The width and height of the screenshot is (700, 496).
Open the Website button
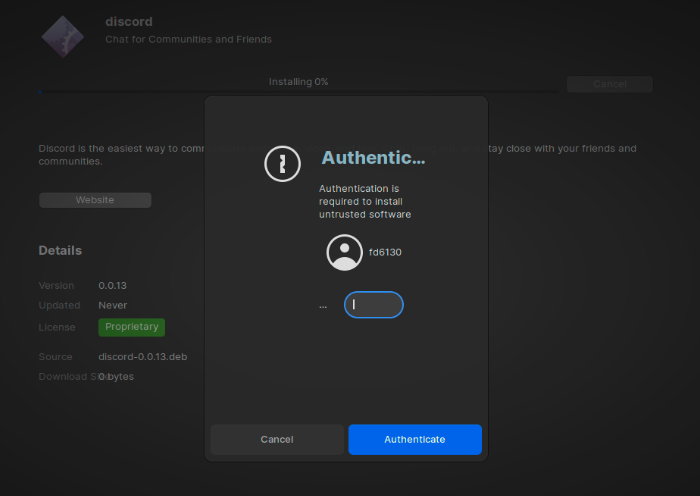(x=95, y=200)
